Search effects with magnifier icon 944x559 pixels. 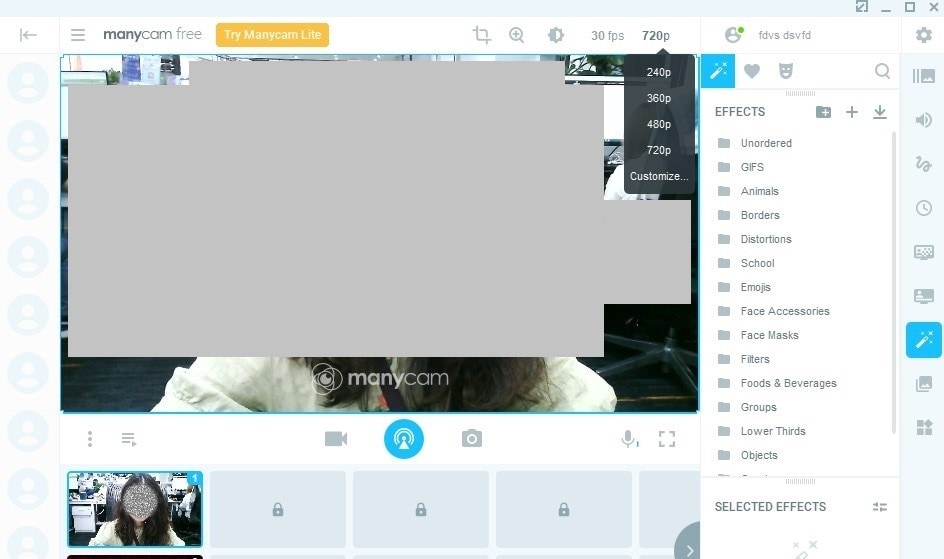click(882, 71)
